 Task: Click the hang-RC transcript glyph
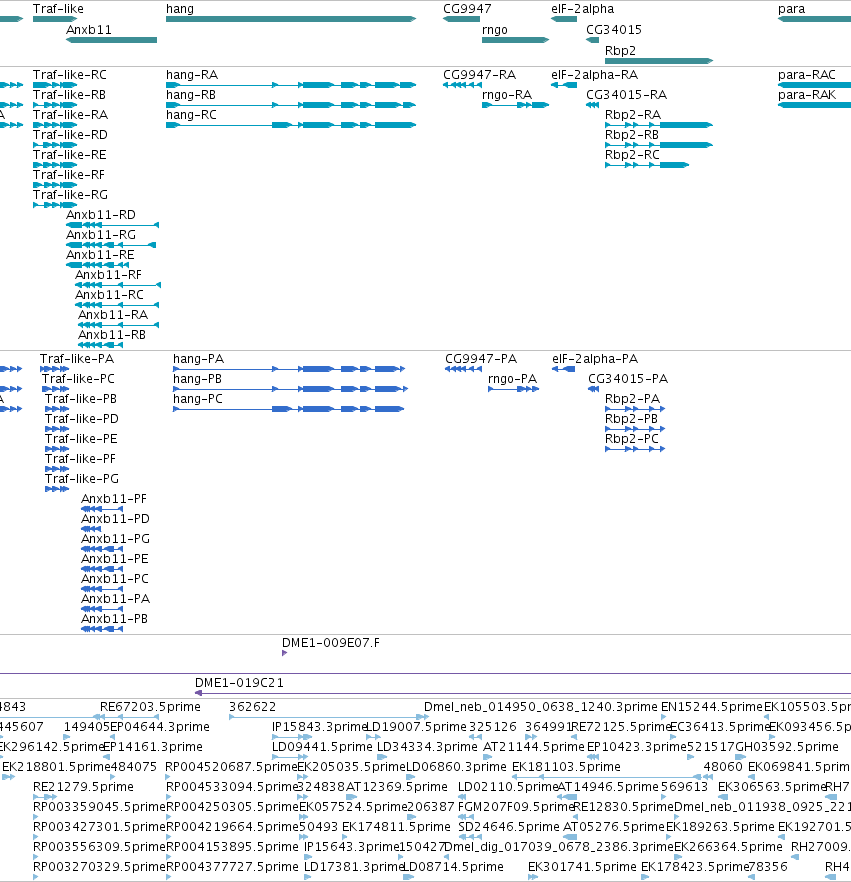(291, 125)
